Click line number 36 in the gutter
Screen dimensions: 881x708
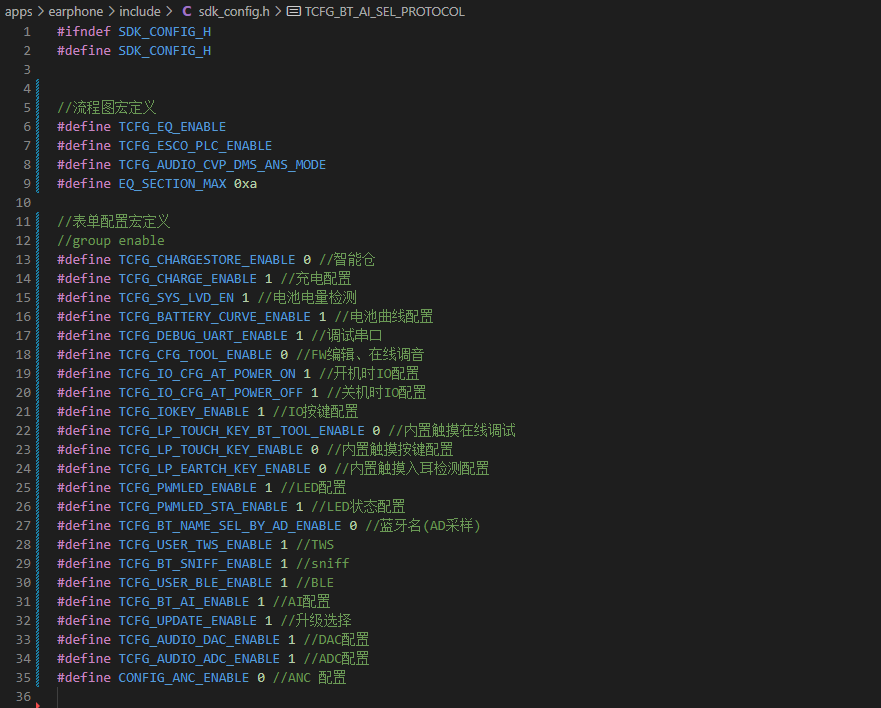(23, 697)
